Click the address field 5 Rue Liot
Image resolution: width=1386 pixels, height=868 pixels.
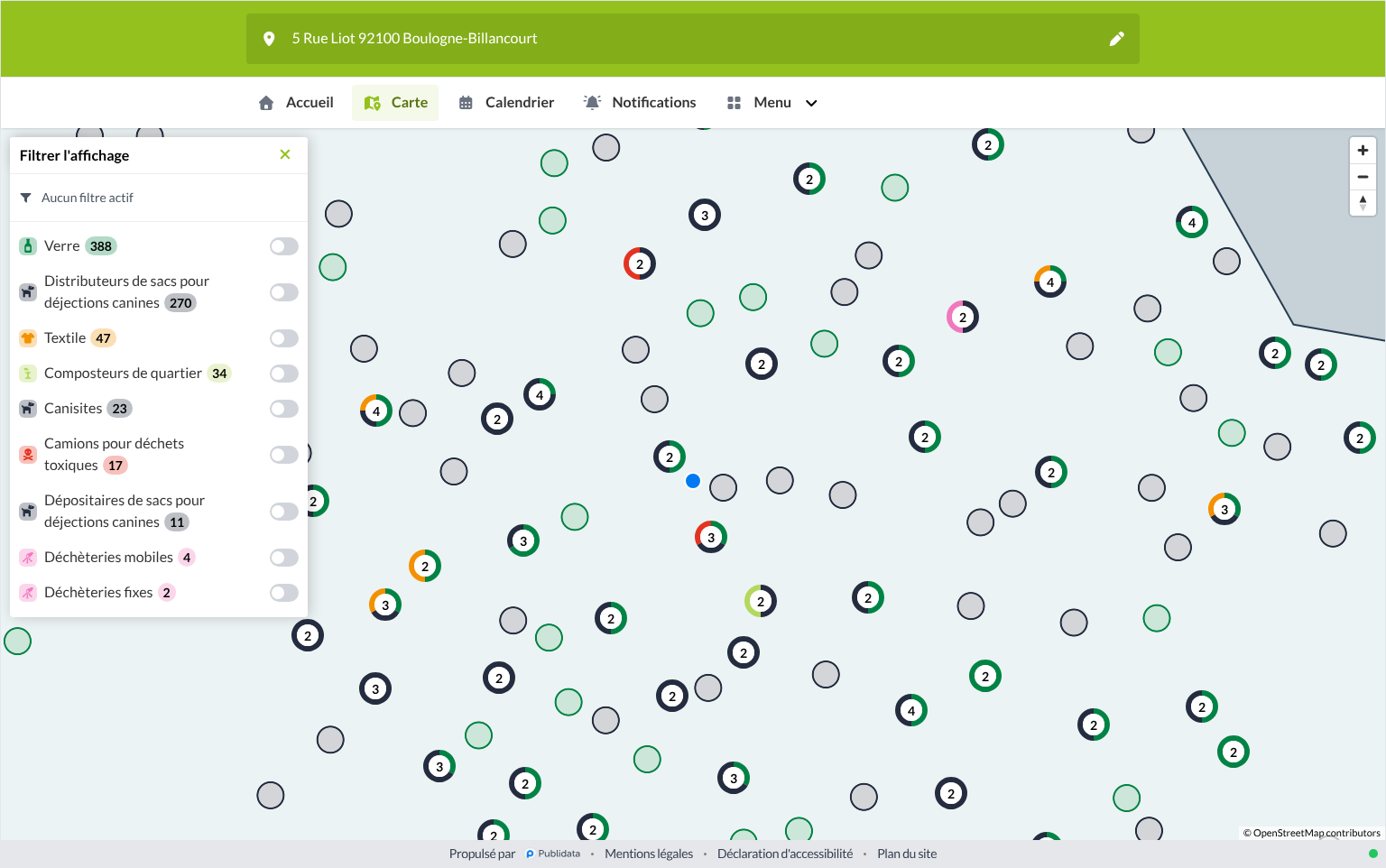693,39
